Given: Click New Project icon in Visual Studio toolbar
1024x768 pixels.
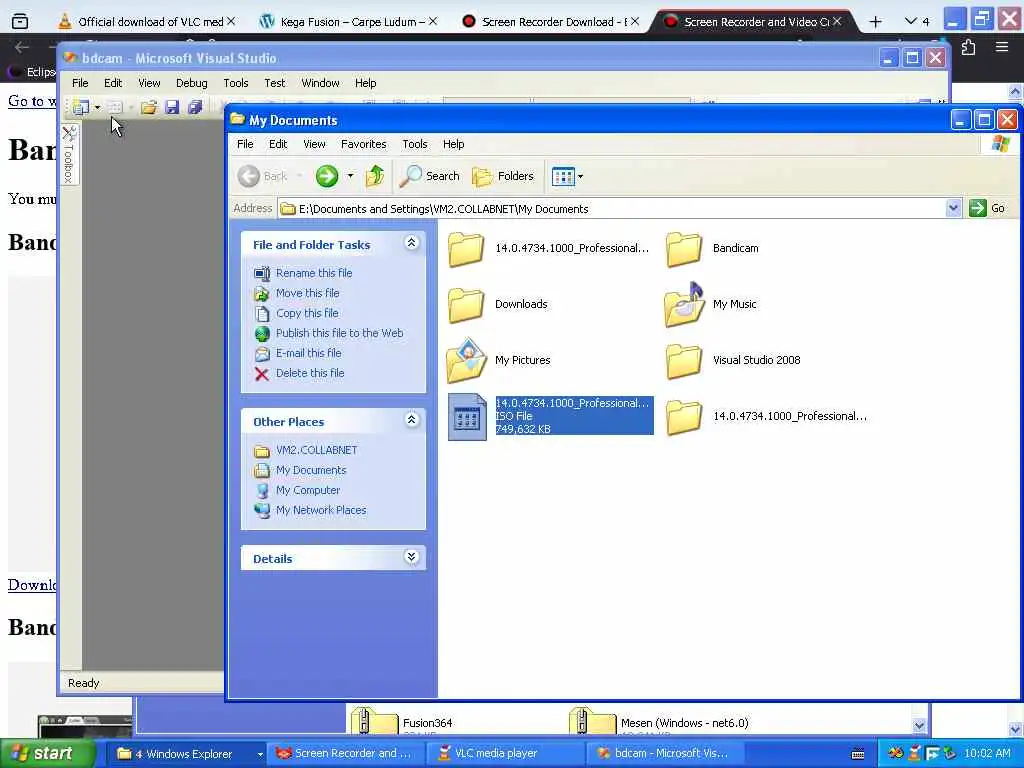Looking at the screenshot, I should [81, 107].
